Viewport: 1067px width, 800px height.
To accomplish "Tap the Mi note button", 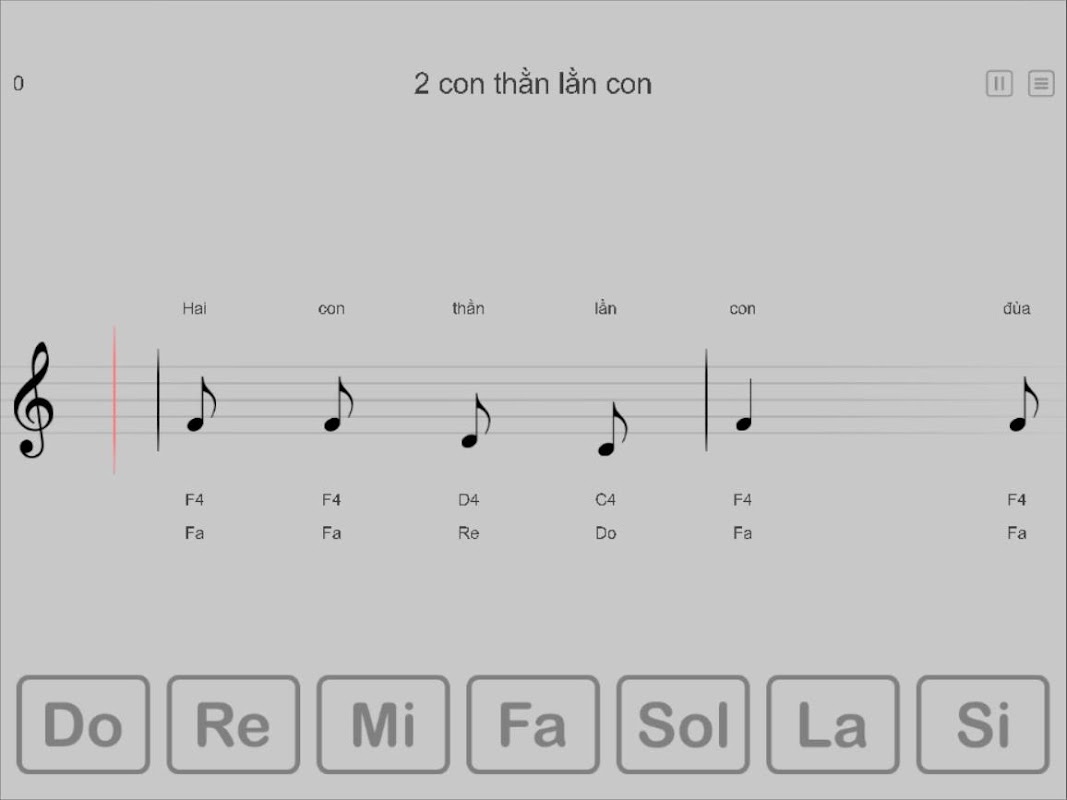I will point(383,724).
